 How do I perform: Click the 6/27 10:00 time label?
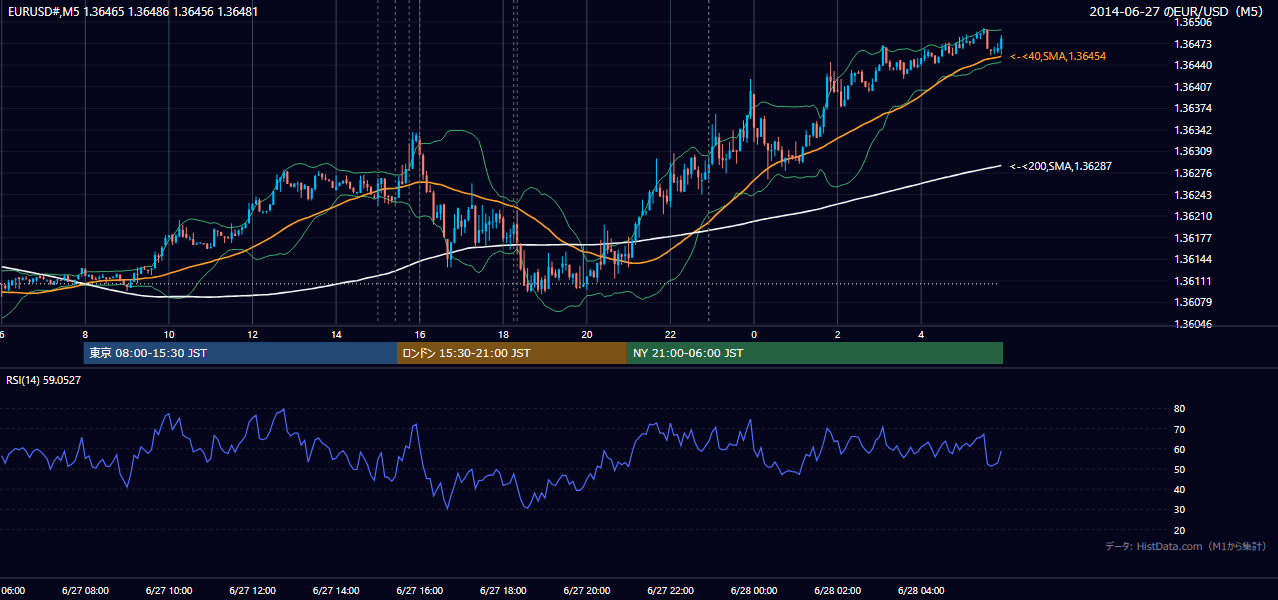point(169,590)
